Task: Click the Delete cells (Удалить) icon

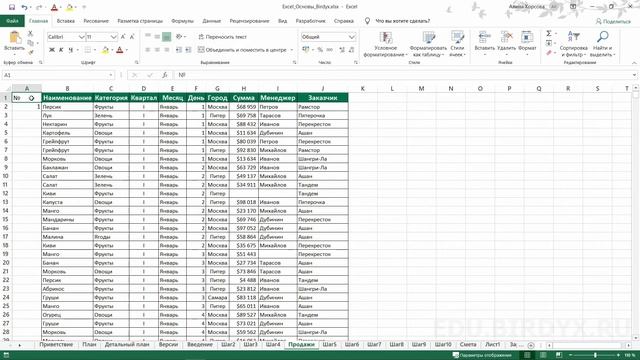Action: point(507,37)
